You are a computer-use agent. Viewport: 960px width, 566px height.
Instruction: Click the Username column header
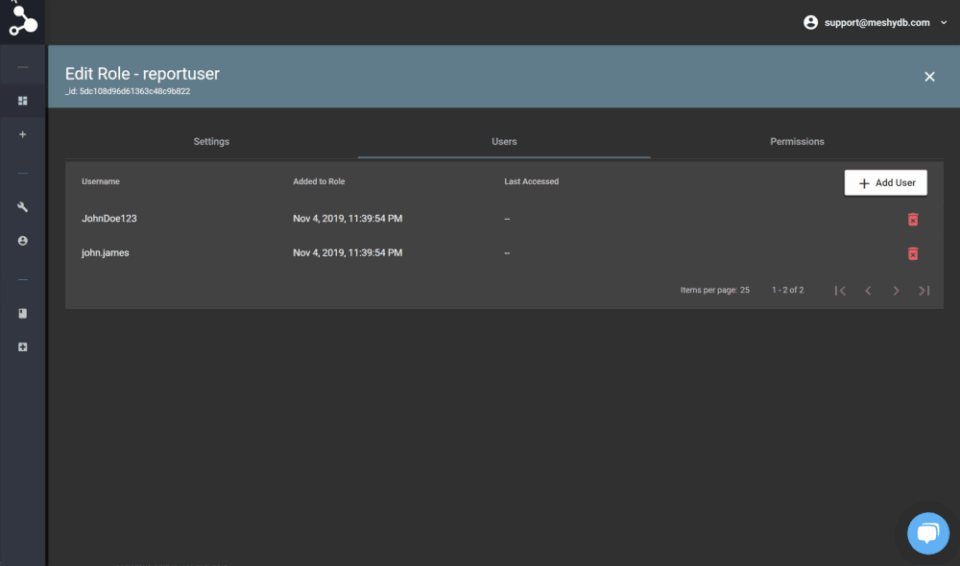pyautogui.click(x=100, y=181)
